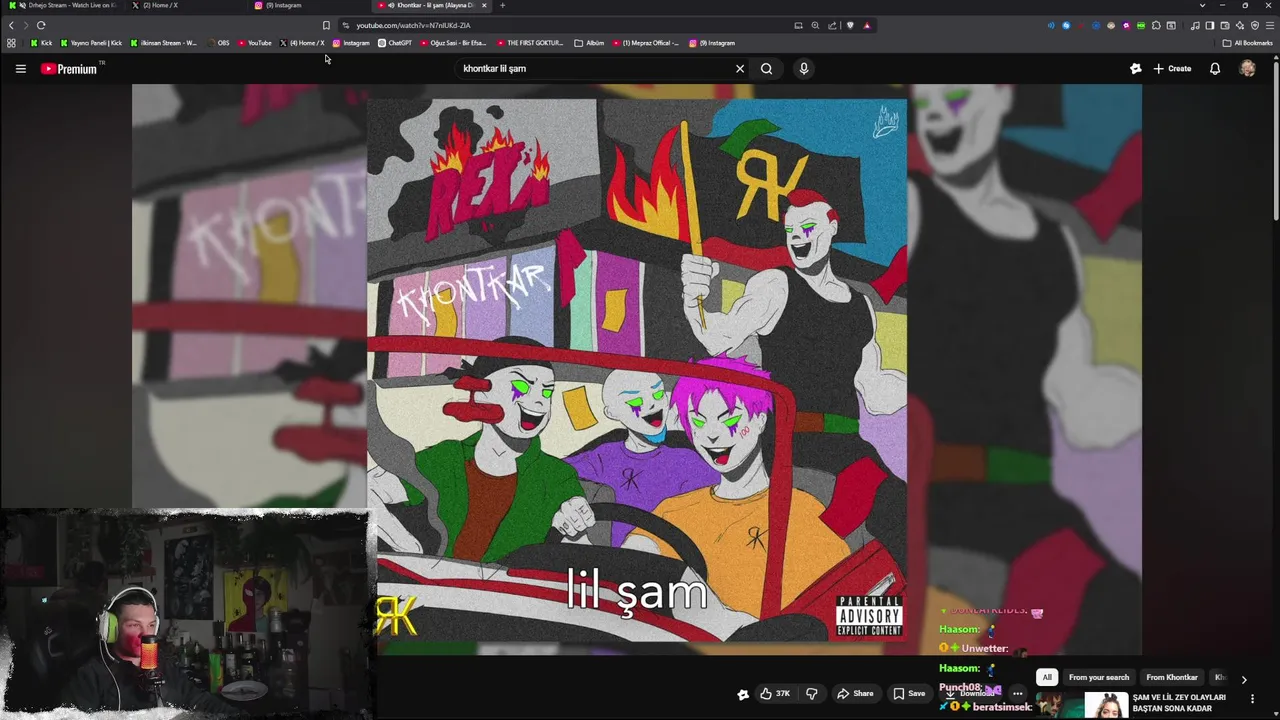Click the sparkle Ask icon left of Like
Image resolution: width=1280 pixels, height=720 pixels.
[743, 694]
